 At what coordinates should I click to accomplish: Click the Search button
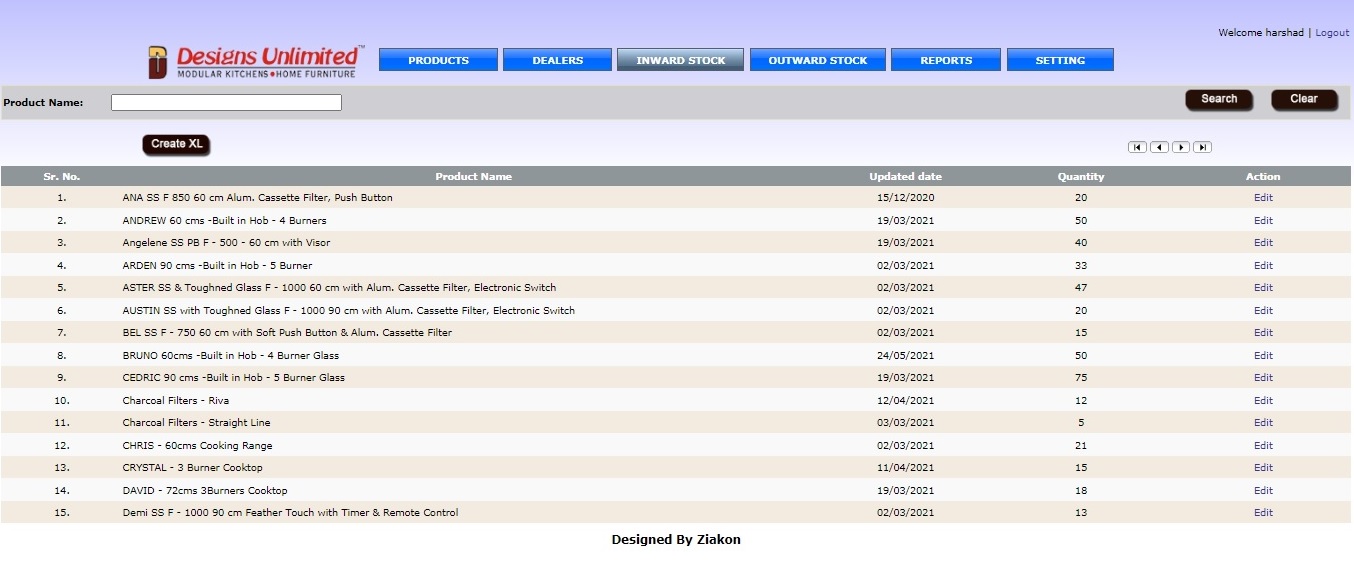[1219, 99]
